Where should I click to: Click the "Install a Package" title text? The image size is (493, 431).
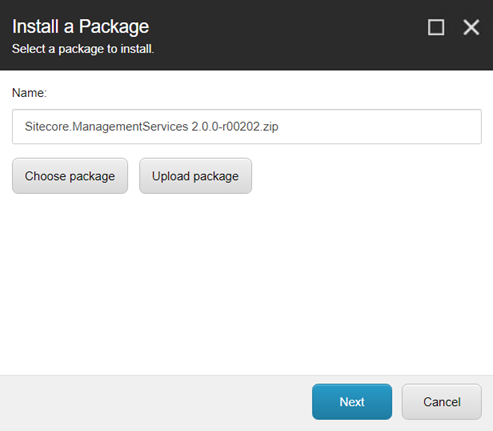[80, 27]
